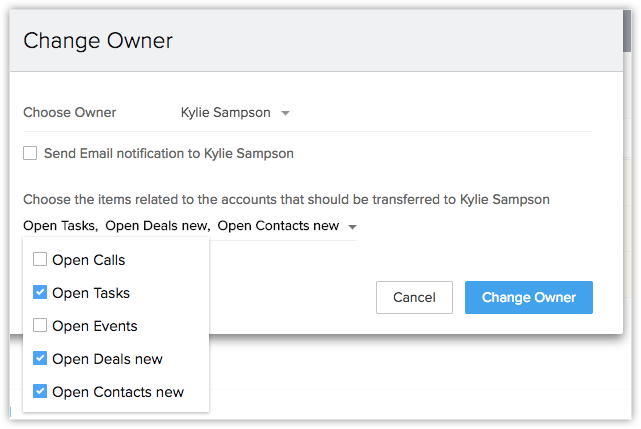
Task: Click the dialog scrollbar at top right
Action: 626,25
